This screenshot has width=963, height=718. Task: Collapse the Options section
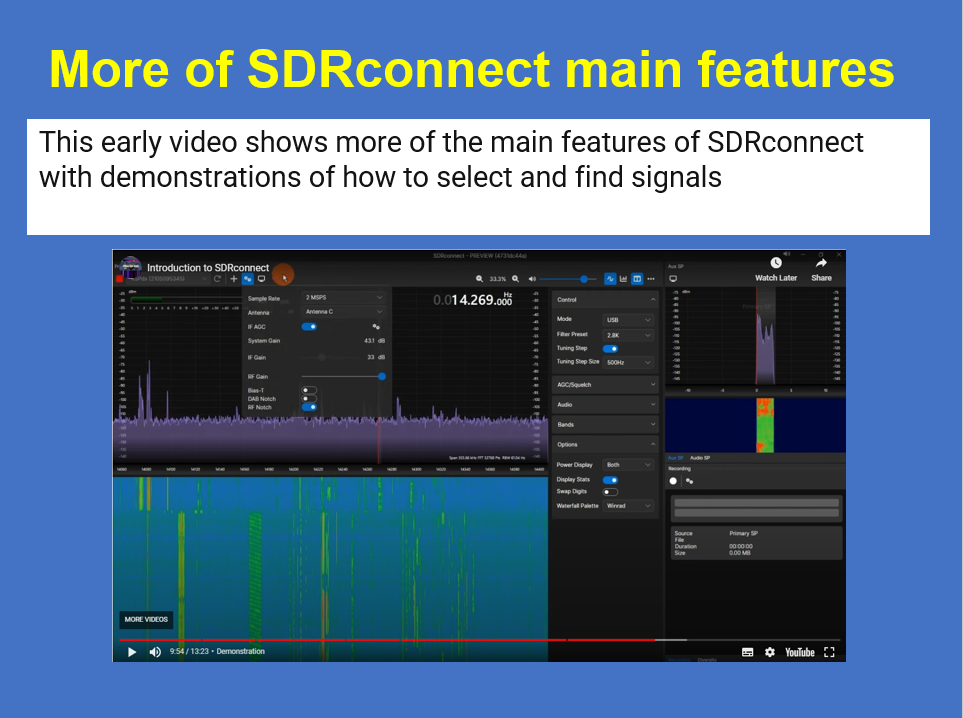pyautogui.click(x=605, y=444)
